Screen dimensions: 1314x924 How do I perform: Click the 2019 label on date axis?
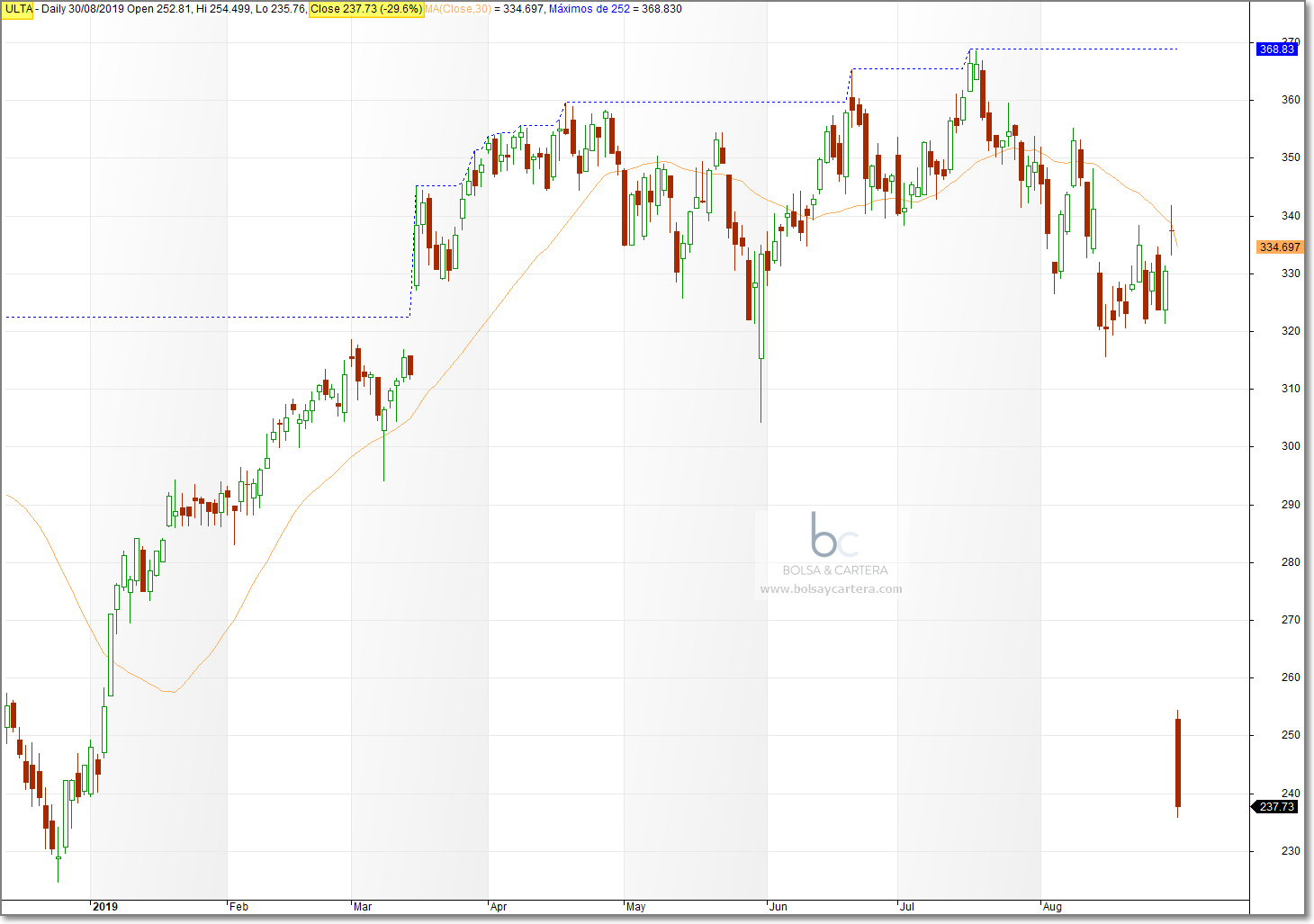(x=105, y=907)
